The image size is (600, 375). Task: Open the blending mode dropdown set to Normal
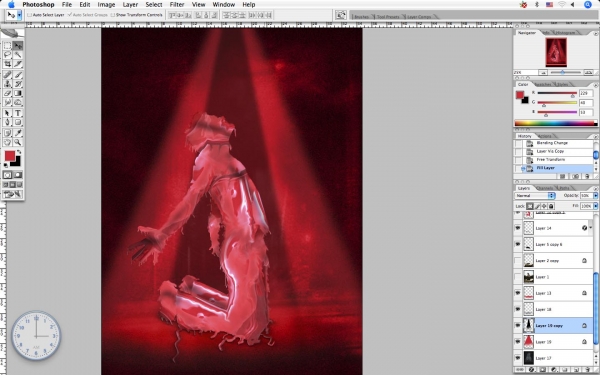point(535,196)
